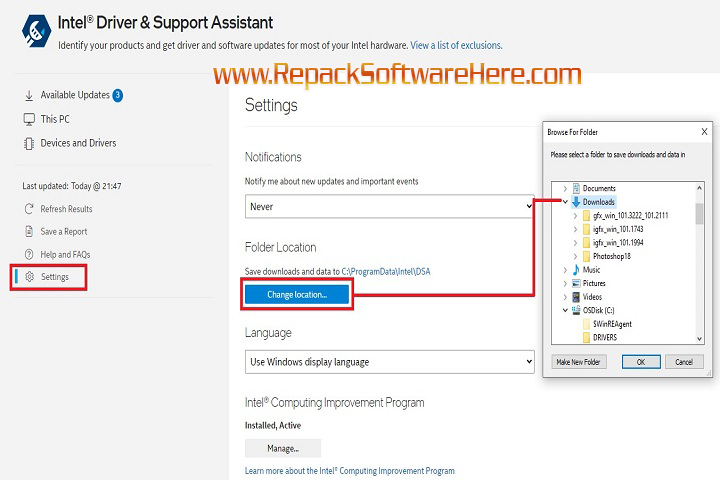Image resolution: width=720 pixels, height=480 pixels.
Task: Select the Downloads folder label
Action: tap(598, 202)
